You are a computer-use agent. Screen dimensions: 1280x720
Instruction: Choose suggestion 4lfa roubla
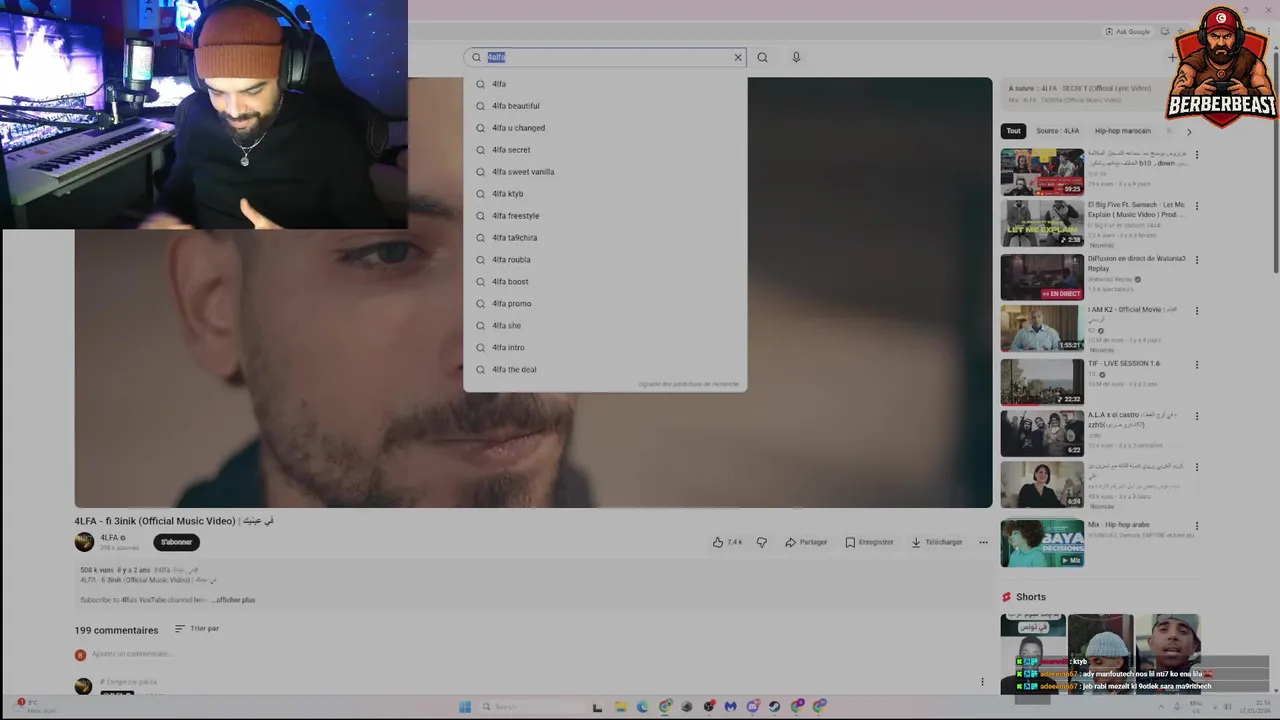pos(605,260)
